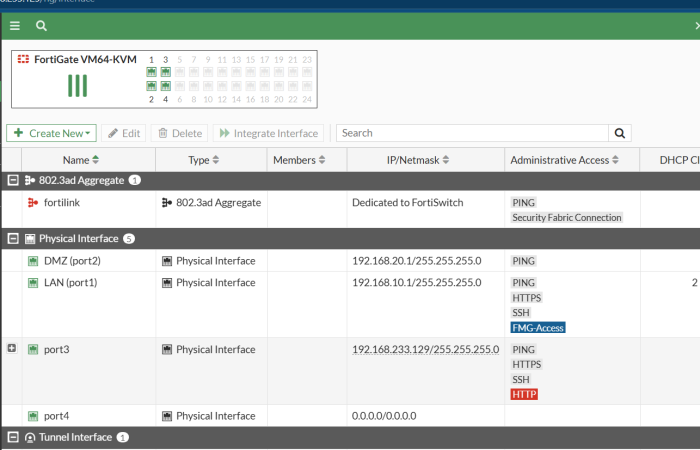Select port 1 in faceplate diagram

151,72
